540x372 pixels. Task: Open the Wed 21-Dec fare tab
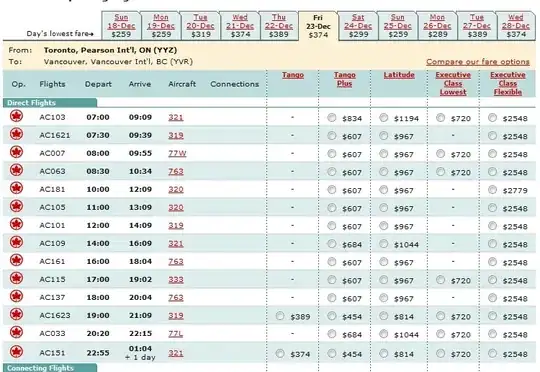(x=240, y=26)
